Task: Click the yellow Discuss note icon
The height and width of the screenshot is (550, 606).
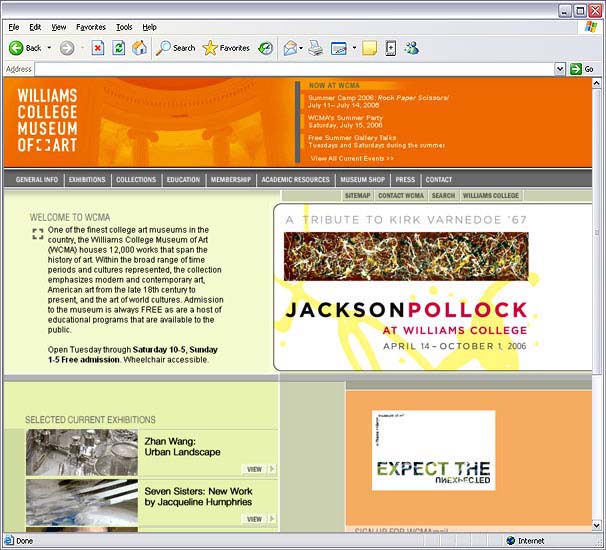Action: [369, 48]
